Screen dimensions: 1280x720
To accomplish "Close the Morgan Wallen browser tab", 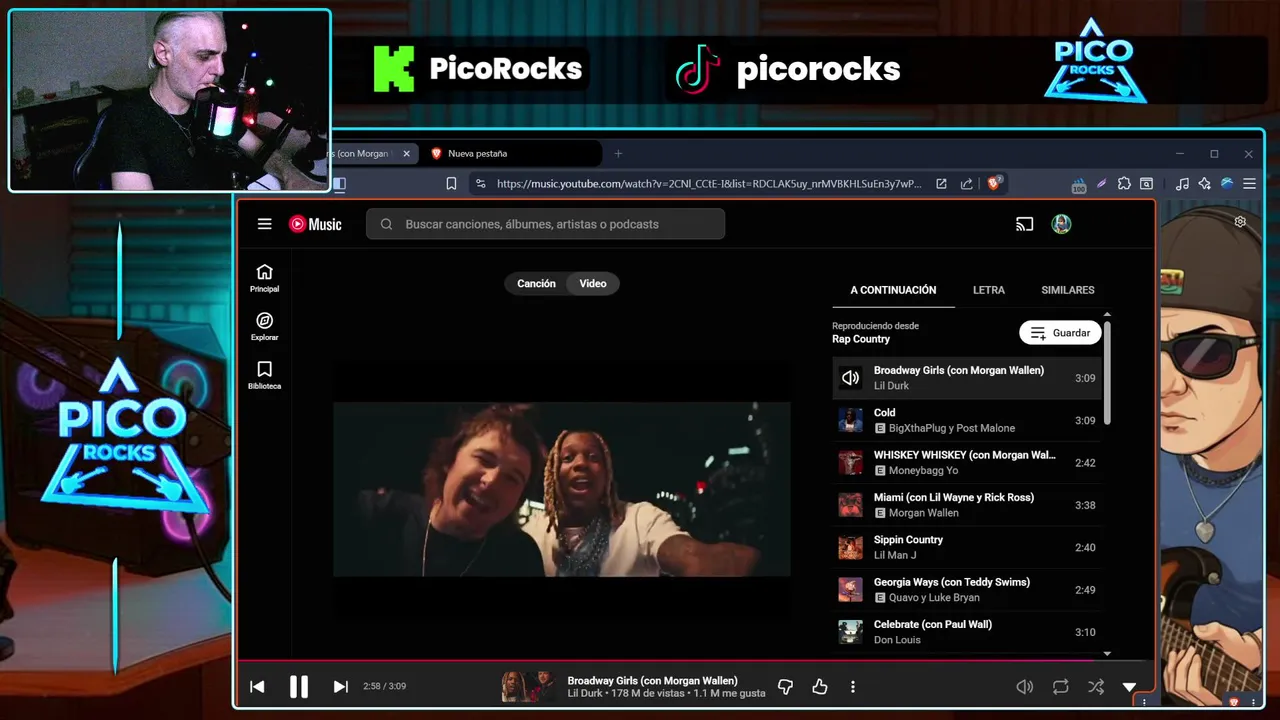I will click(x=406, y=153).
